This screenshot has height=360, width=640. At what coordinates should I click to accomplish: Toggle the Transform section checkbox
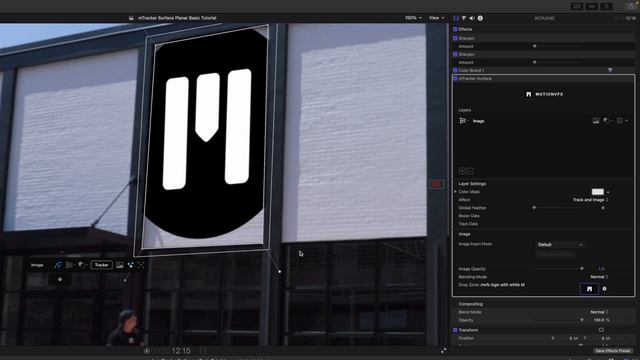[x=455, y=330]
